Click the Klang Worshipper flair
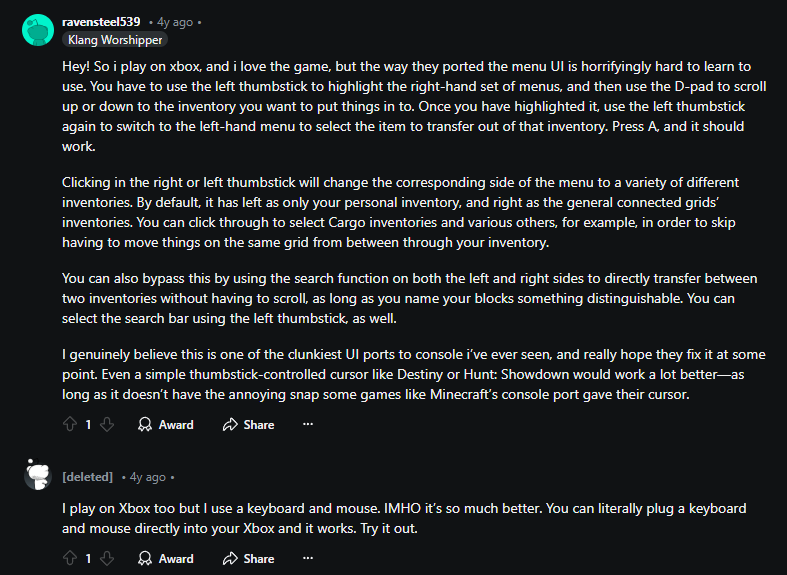Image resolution: width=787 pixels, height=575 pixels. (114, 40)
